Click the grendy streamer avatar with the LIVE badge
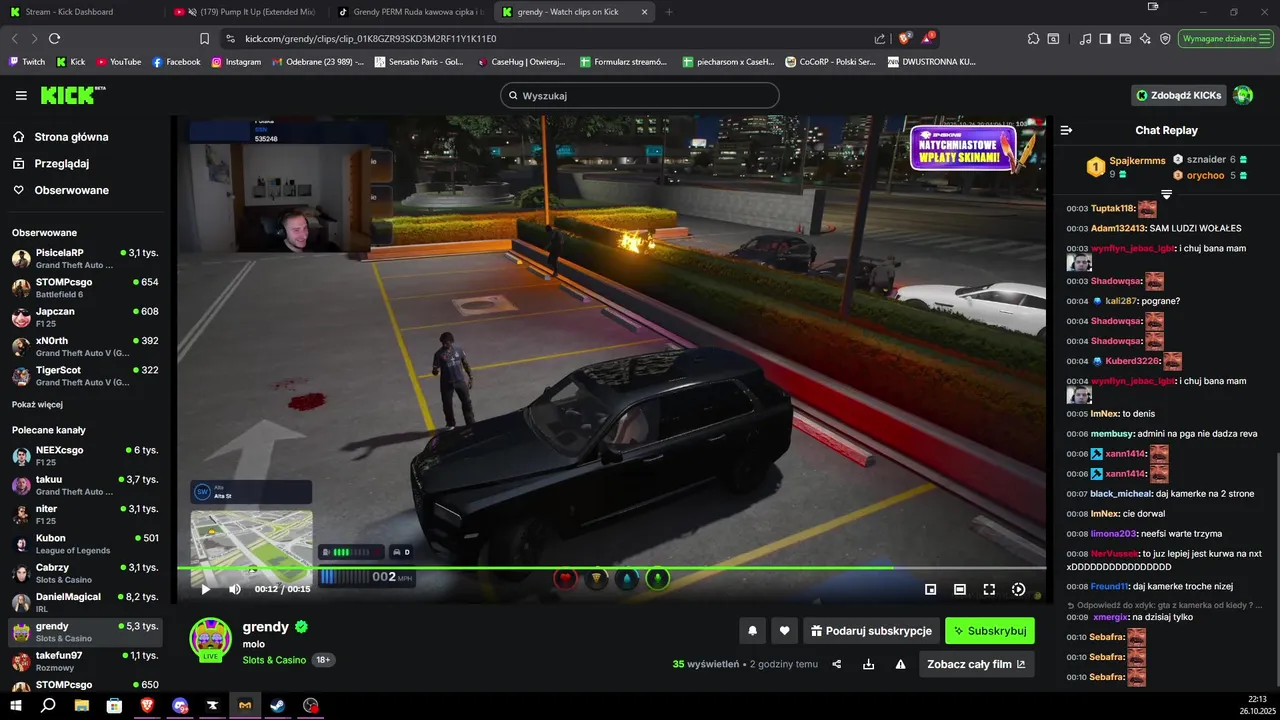The height and width of the screenshot is (720, 1280). pos(210,640)
